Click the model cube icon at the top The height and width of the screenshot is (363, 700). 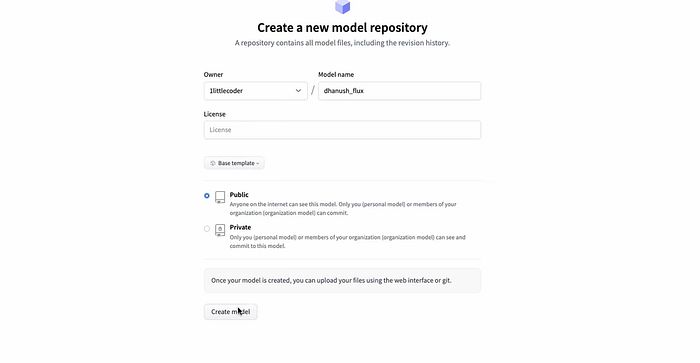[x=342, y=7]
